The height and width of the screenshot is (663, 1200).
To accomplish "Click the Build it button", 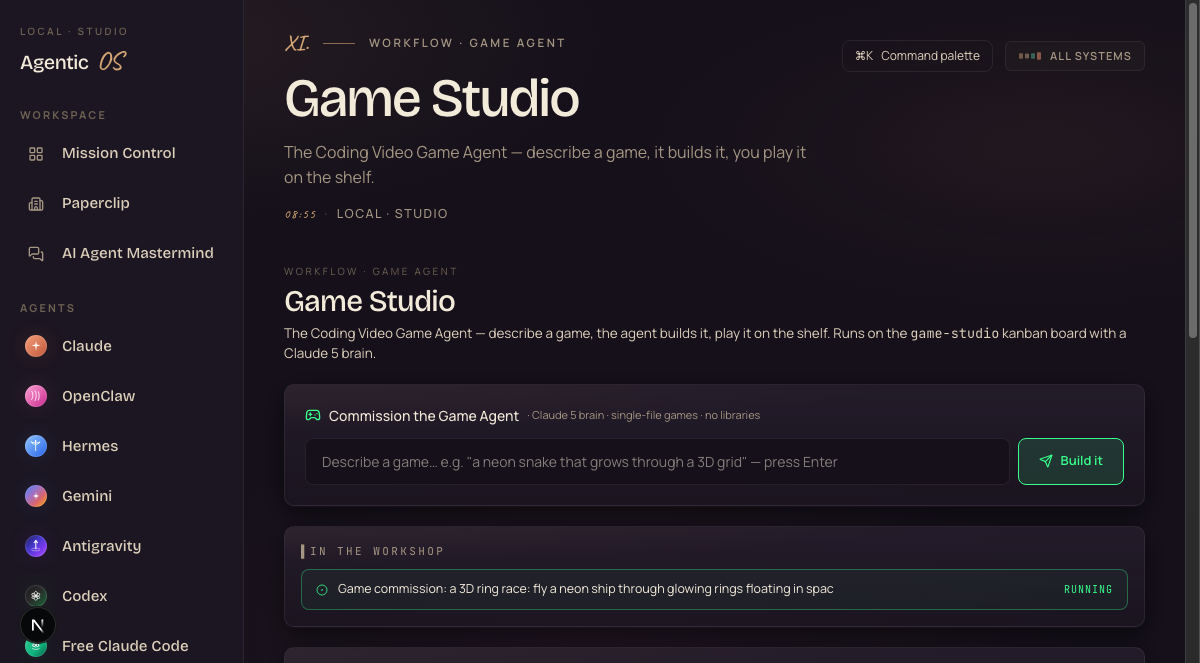I will (1071, 461).
